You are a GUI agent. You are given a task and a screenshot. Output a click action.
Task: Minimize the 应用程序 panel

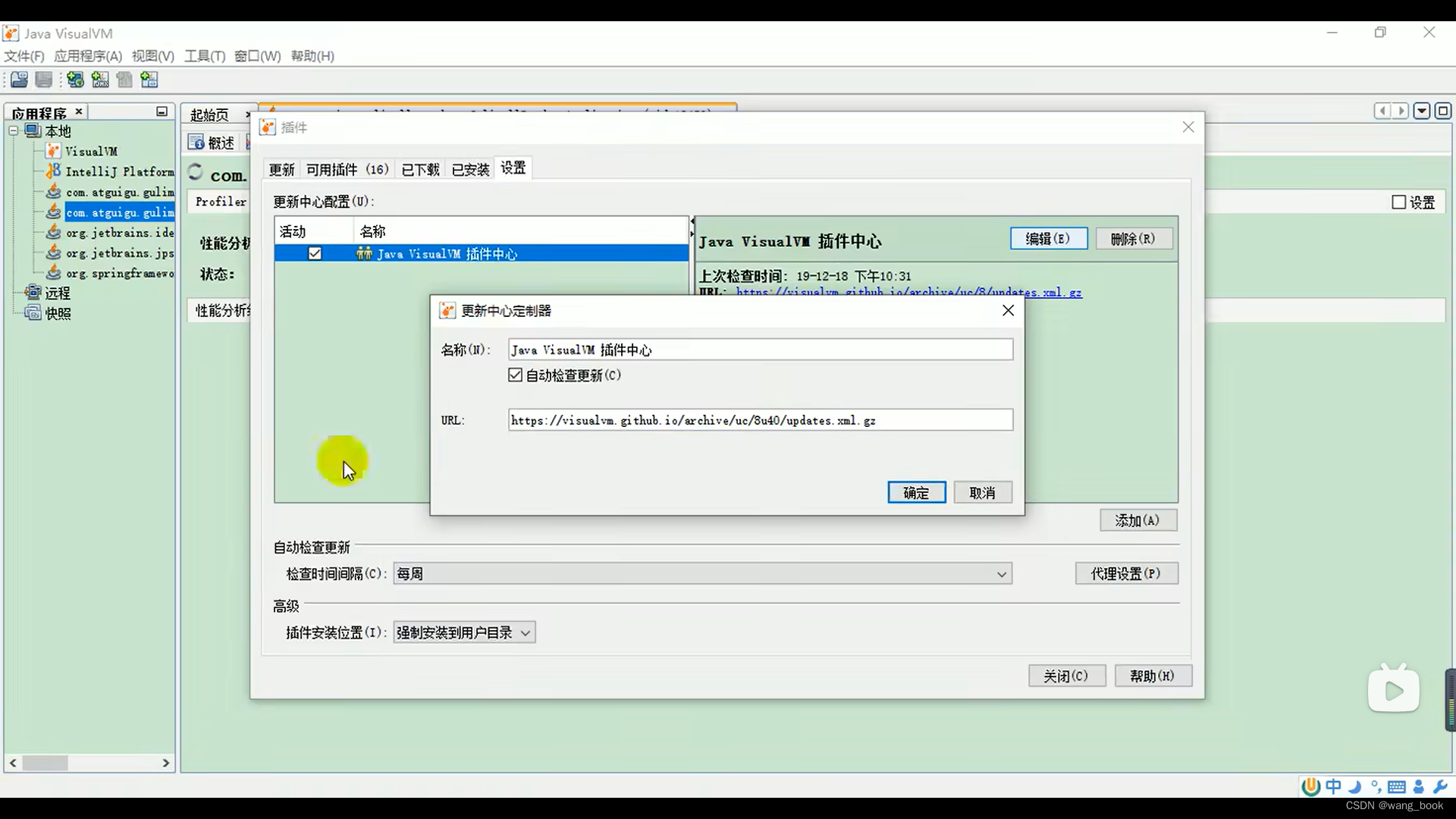(x=162, y=111)
